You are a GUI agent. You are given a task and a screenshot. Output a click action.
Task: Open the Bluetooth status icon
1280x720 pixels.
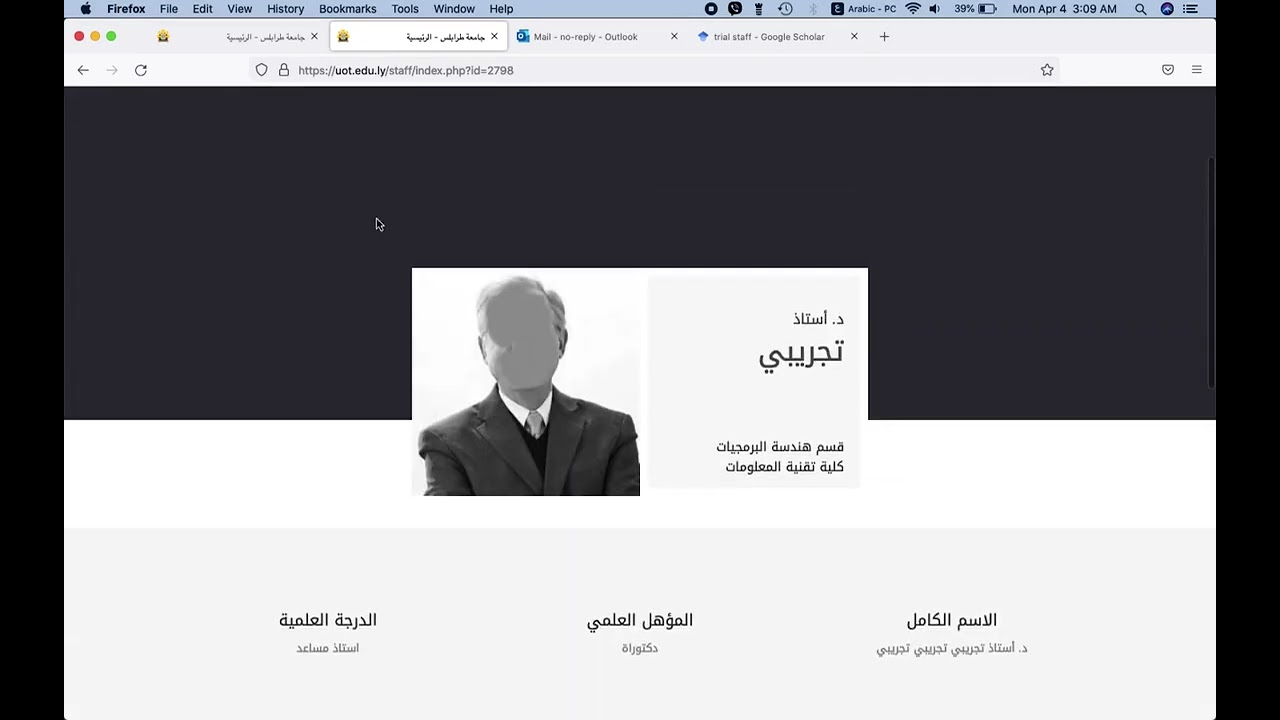click(812, 9)
